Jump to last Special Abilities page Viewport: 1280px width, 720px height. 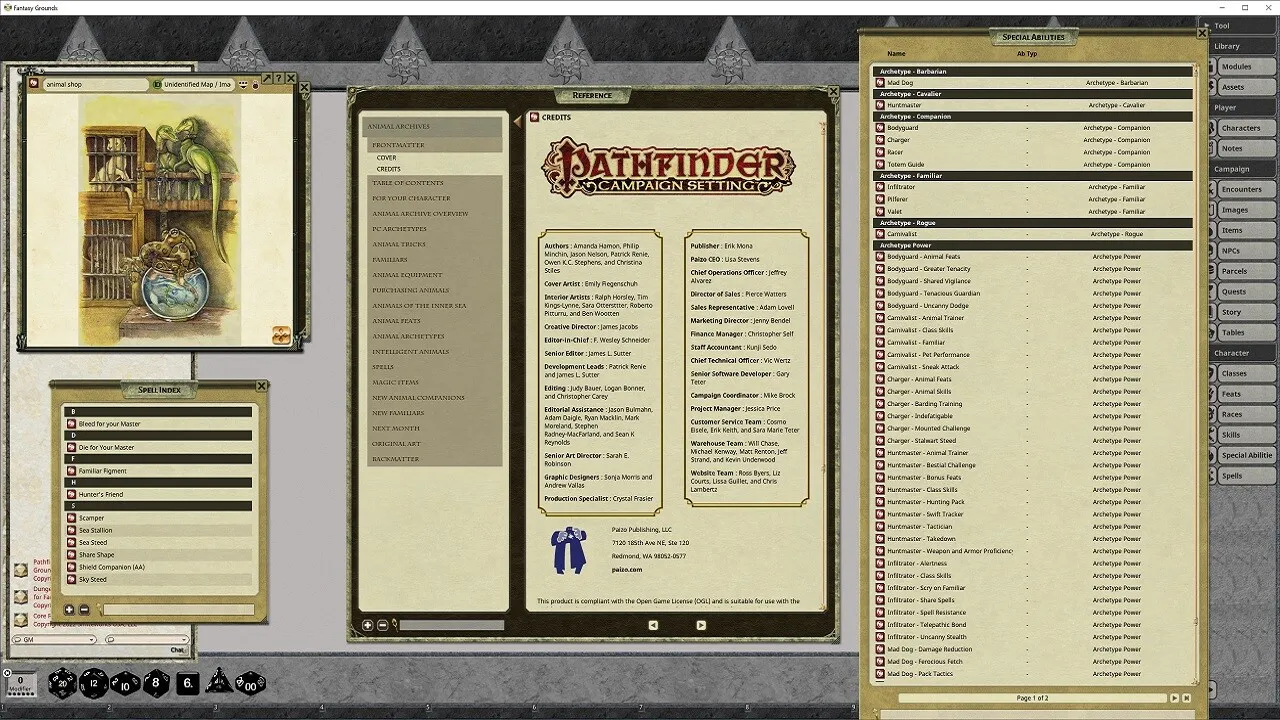1186,698
